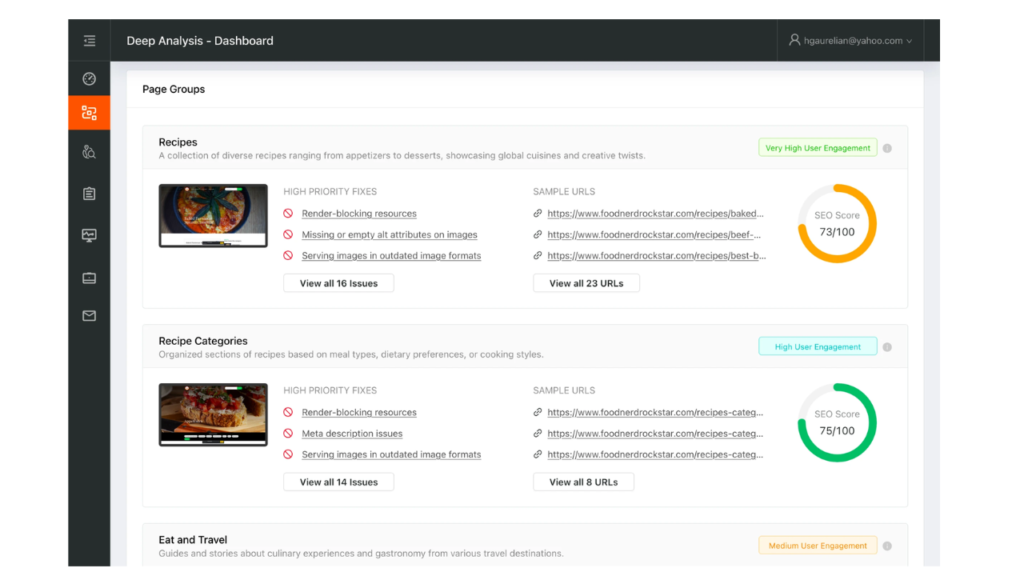
Task: Click the Deep Analysis - Dashboard title
Action: [200, 40]
